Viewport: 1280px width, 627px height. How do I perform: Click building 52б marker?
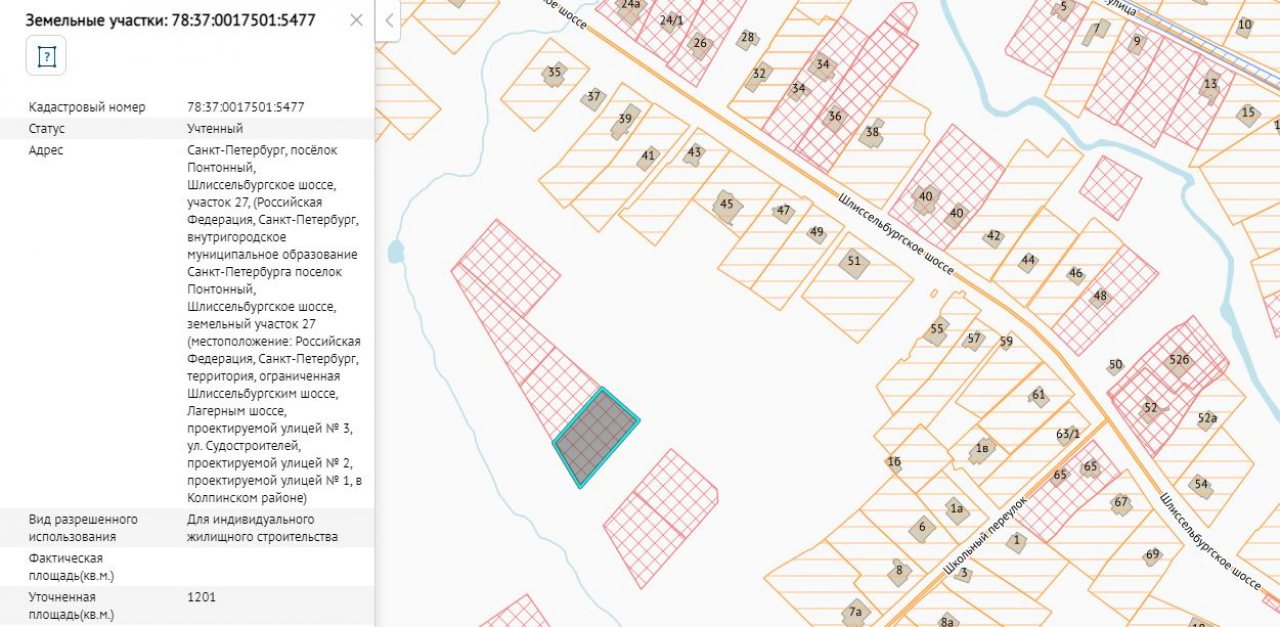[x=1179, y=361]
